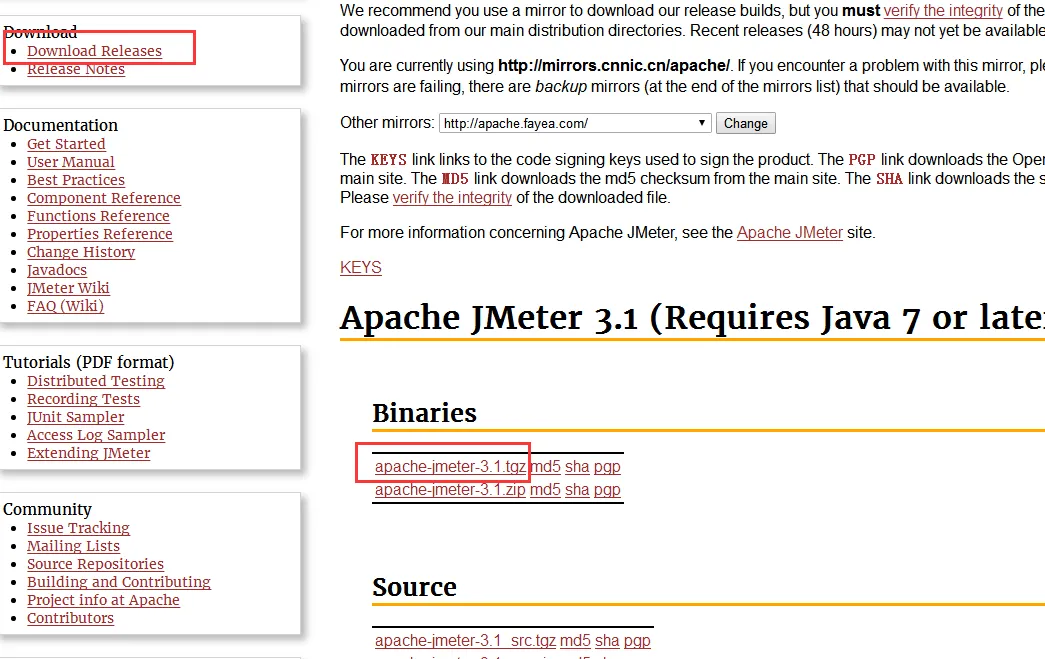Go to Best Practices page
1045x659 pixels.
[x=76, y=180]
